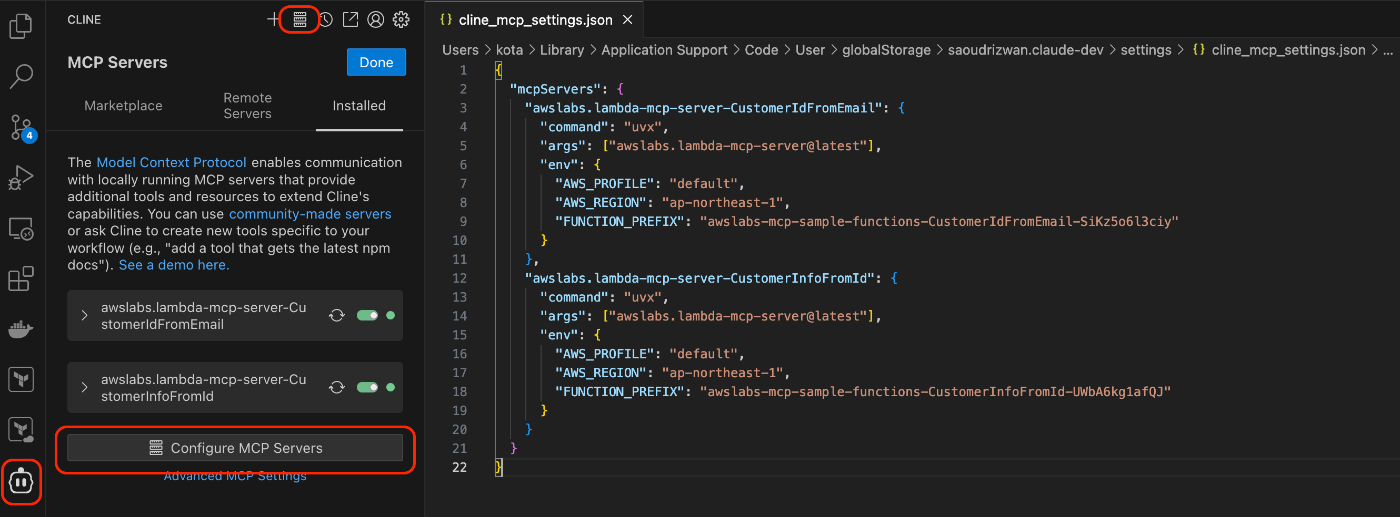Viewport: 1400px width, 517px height.
Task: Select the Installed tab
Action: [x=359, y=105]
